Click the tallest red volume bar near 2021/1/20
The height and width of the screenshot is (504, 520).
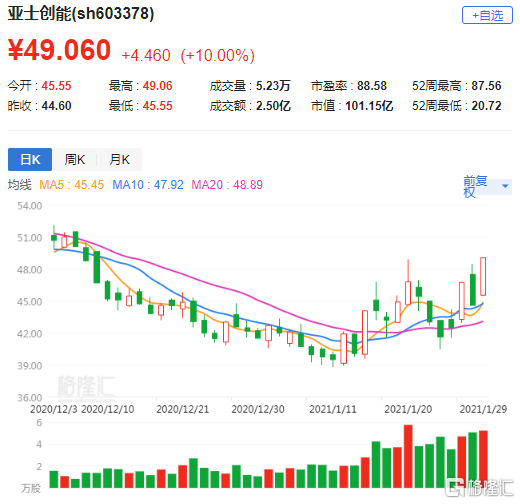[x=408, y=456]
